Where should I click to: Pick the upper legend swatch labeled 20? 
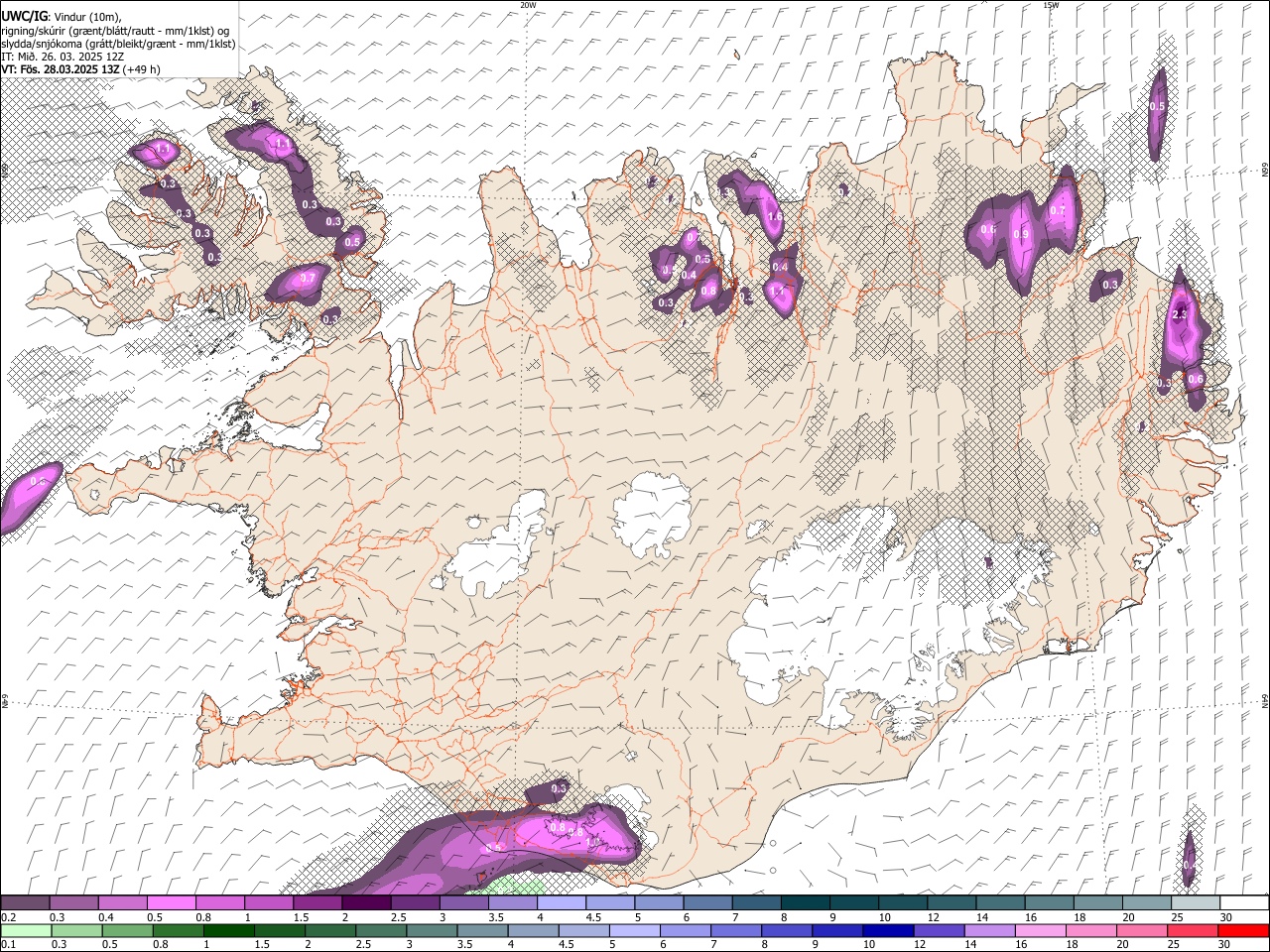1146,903
